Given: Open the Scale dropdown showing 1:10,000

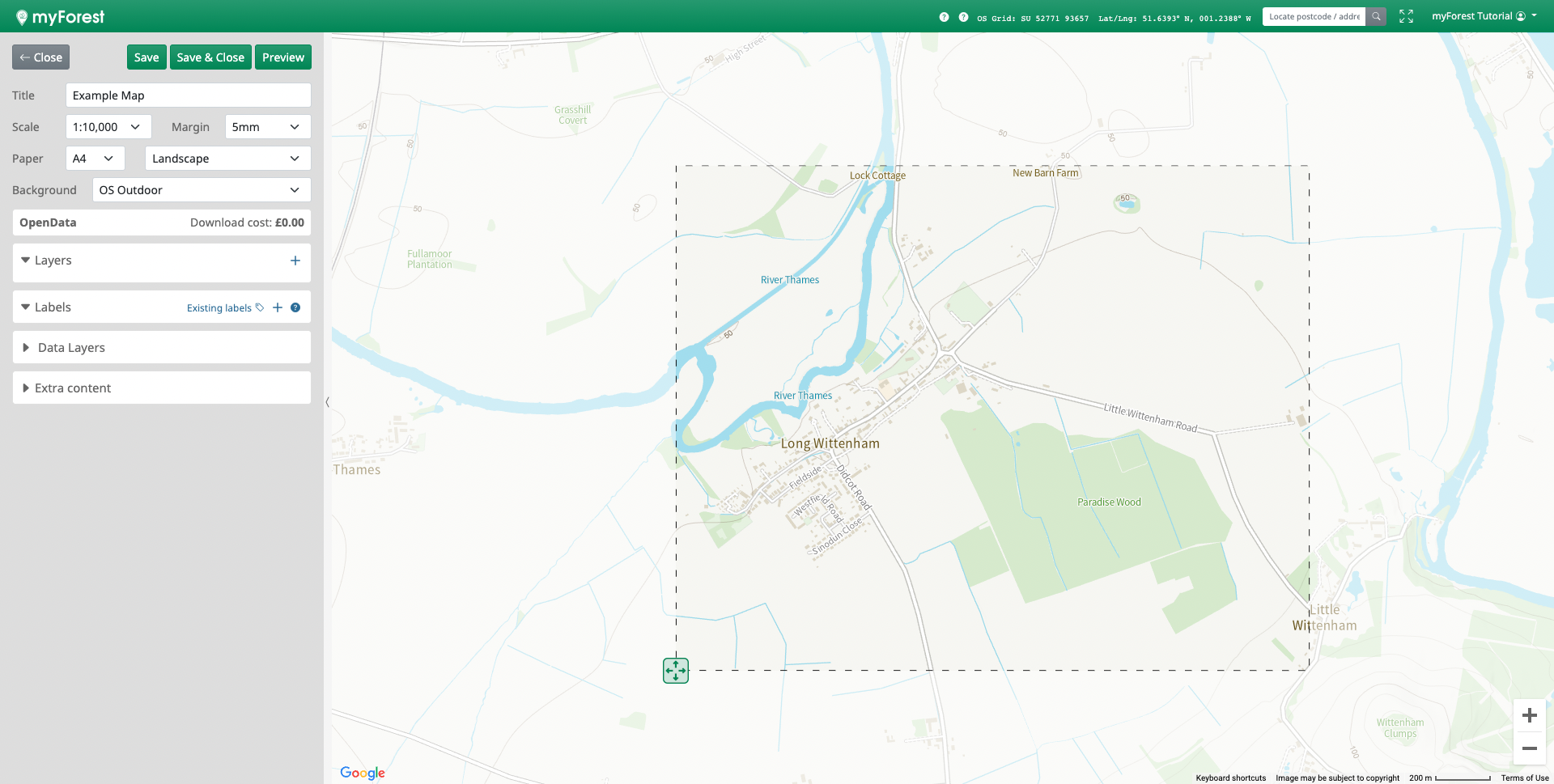Looking at the screenshot, I should pyautogui.click(x=108, y=127).
